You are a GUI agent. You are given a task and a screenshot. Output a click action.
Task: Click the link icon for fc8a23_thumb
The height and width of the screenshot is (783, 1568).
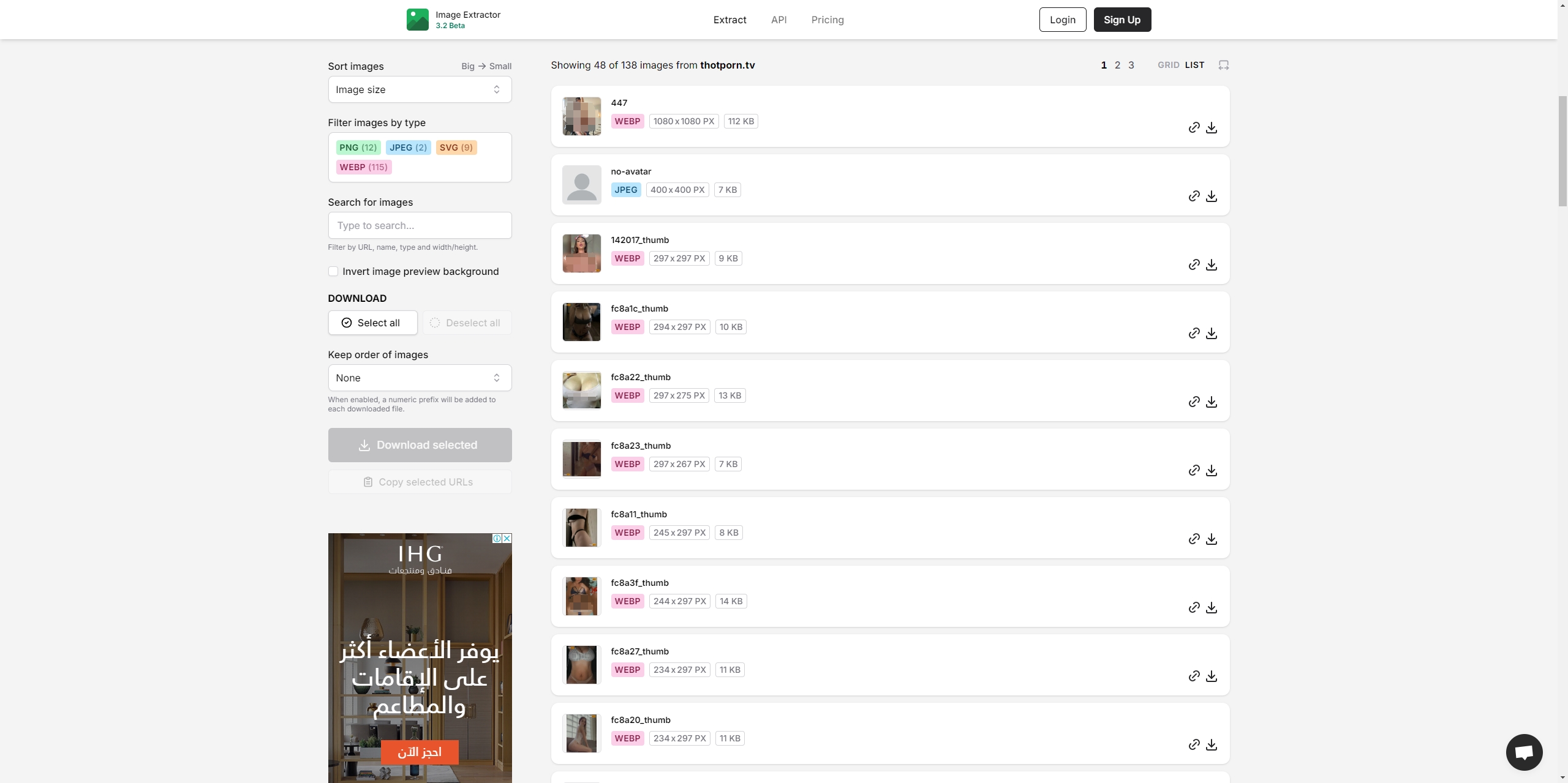(x=1194, y=470)
